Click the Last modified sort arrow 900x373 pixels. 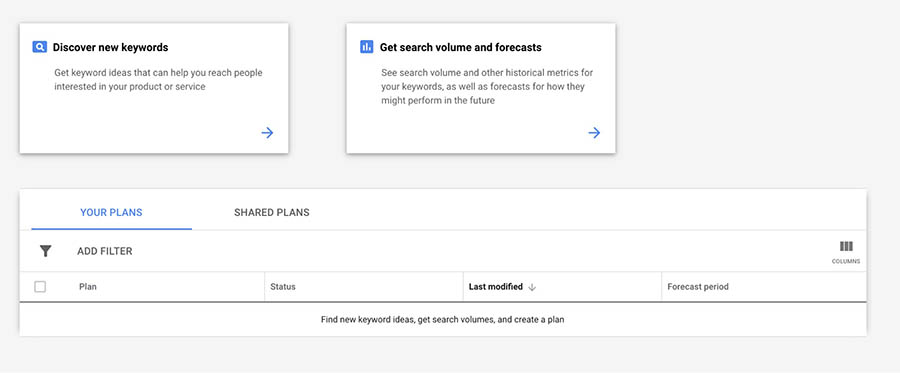point(532,287)
